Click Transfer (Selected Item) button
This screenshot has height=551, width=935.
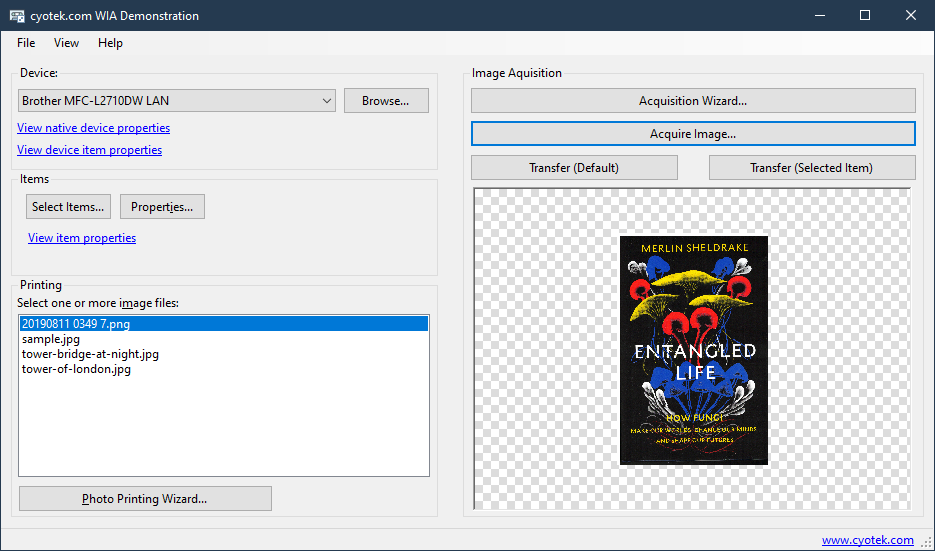[812, 168]
